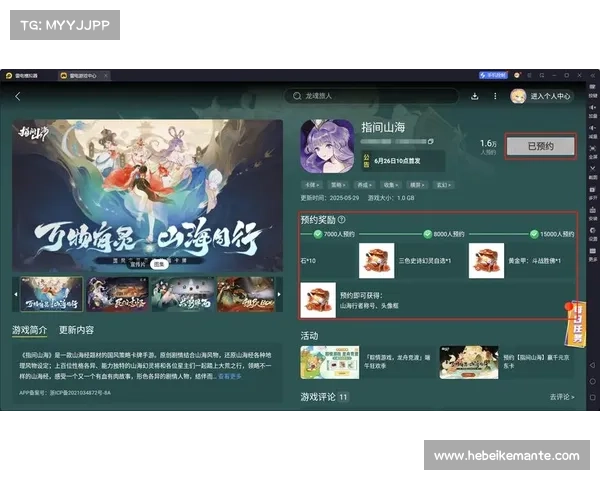Expand description via 查看更多 link
The image size is (600, 480).
click(x=230, y=376)
